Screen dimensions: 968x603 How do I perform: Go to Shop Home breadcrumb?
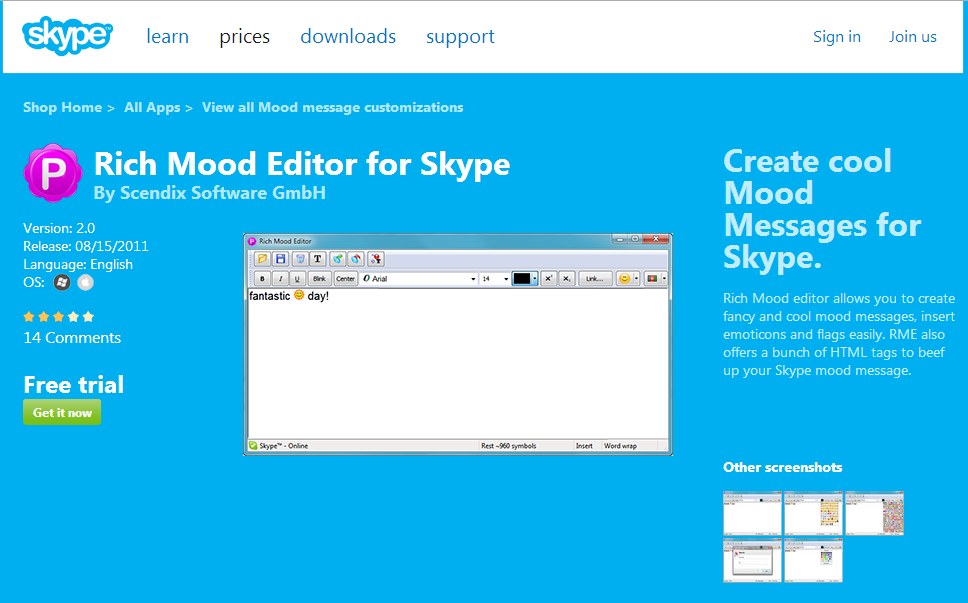pyautogui.click(x=62, y=107)
